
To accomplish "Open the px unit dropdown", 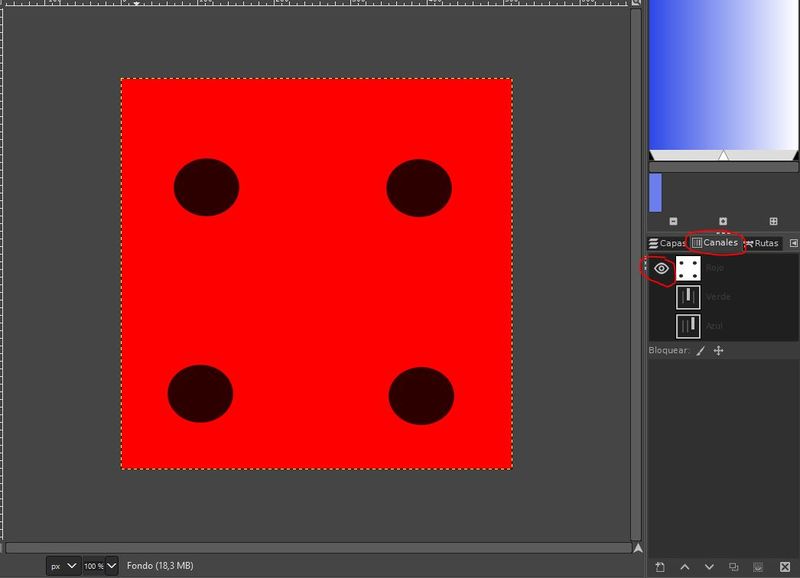I will [x=63, y=566].
